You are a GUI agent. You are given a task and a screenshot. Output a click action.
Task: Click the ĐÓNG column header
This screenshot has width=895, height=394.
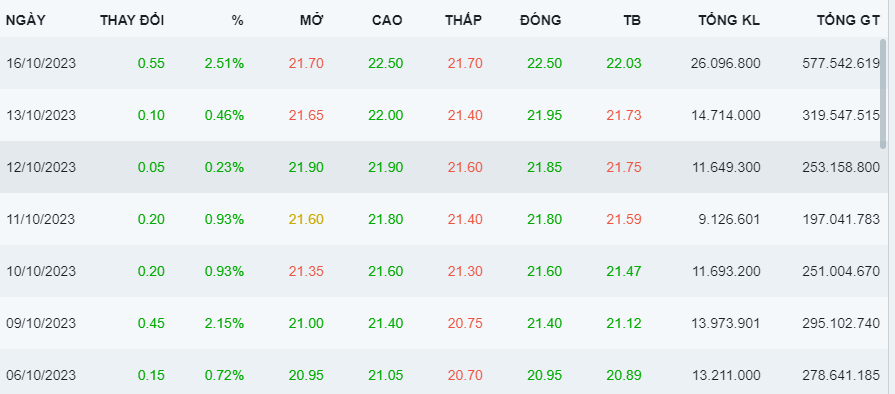(x=541, y=21)
